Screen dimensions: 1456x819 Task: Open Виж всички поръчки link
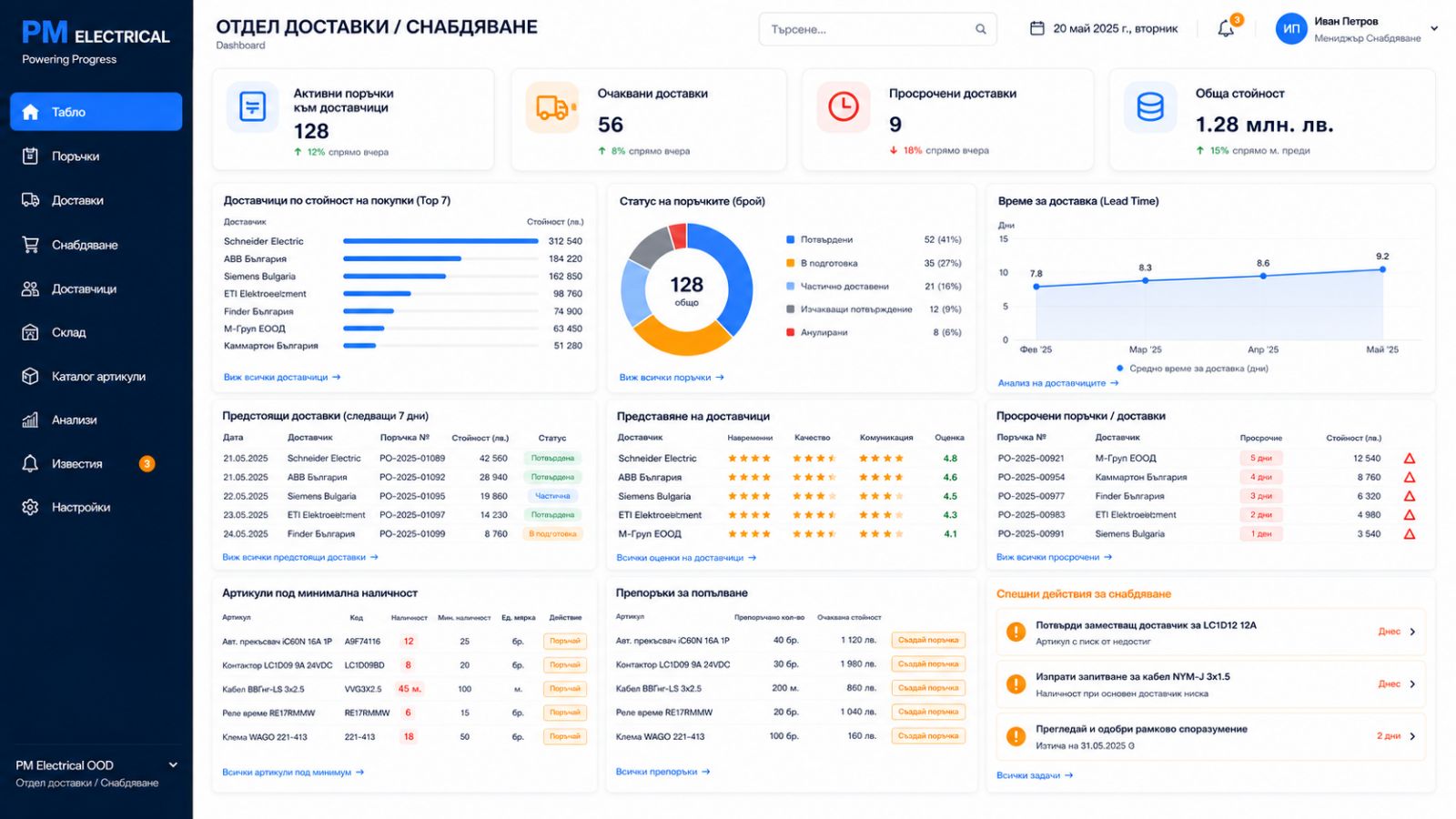tap(672, 377)
